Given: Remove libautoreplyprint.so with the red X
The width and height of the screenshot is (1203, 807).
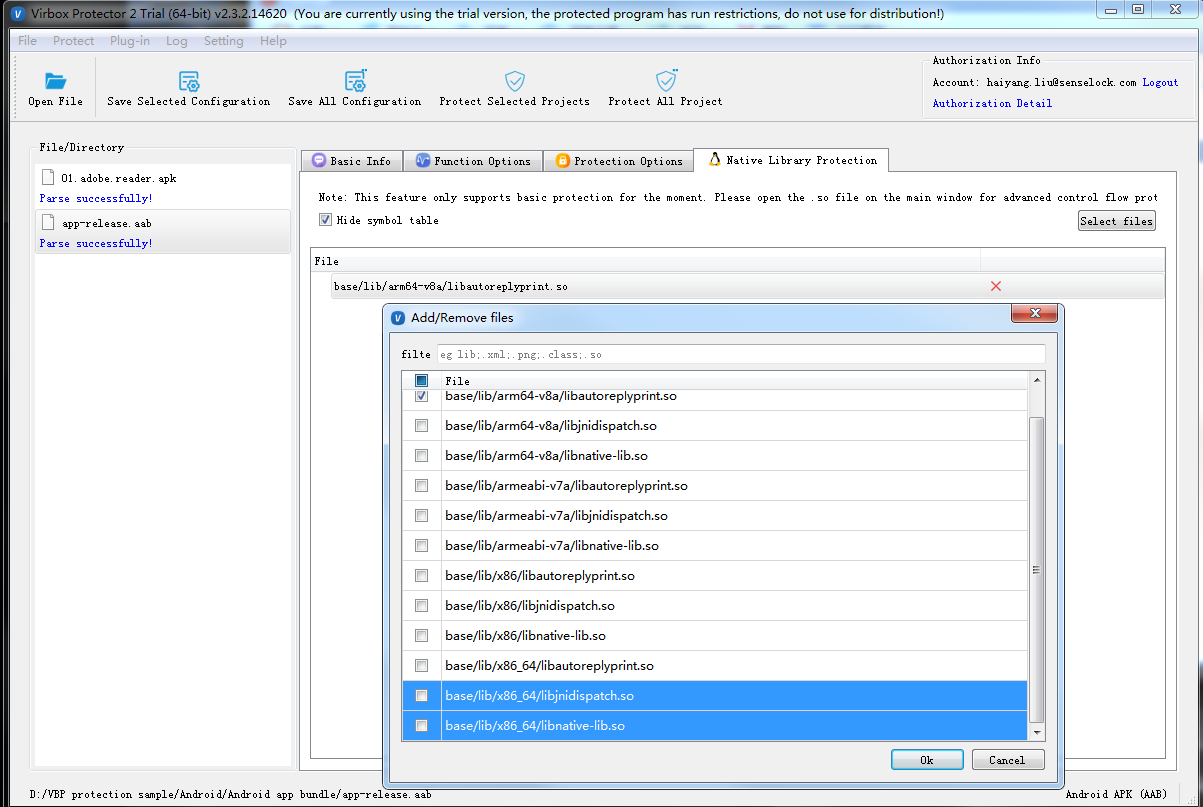Looking at the screenshot, I should [x=995, y=286].
